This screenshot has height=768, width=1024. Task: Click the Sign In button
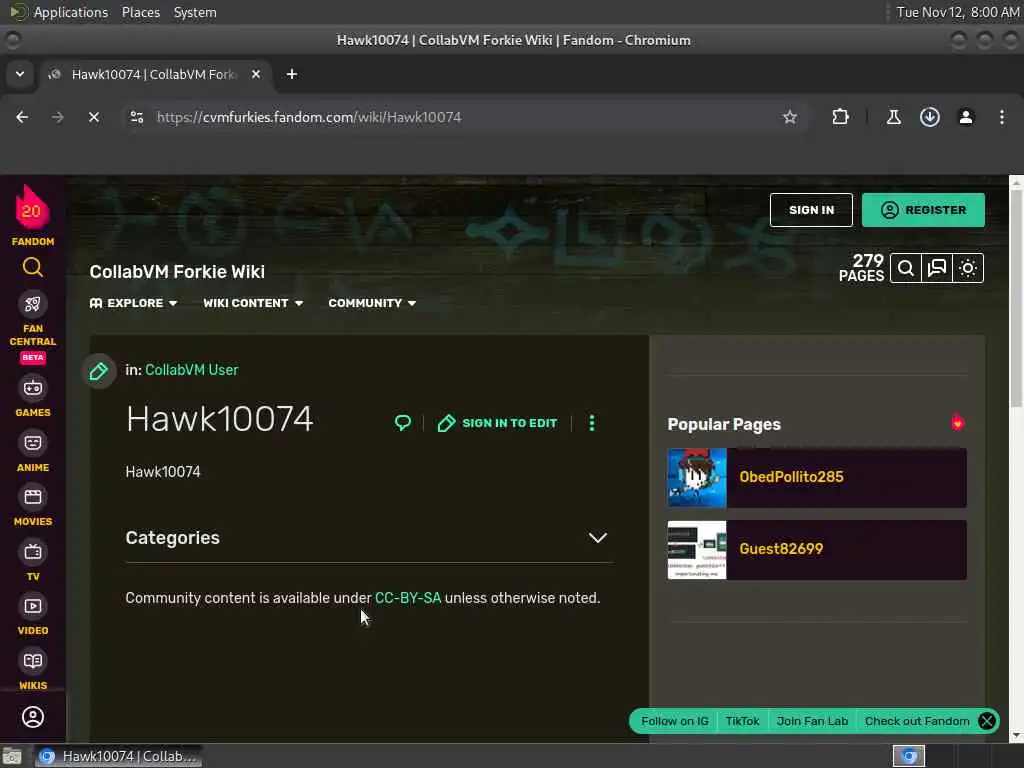[811, 210]
